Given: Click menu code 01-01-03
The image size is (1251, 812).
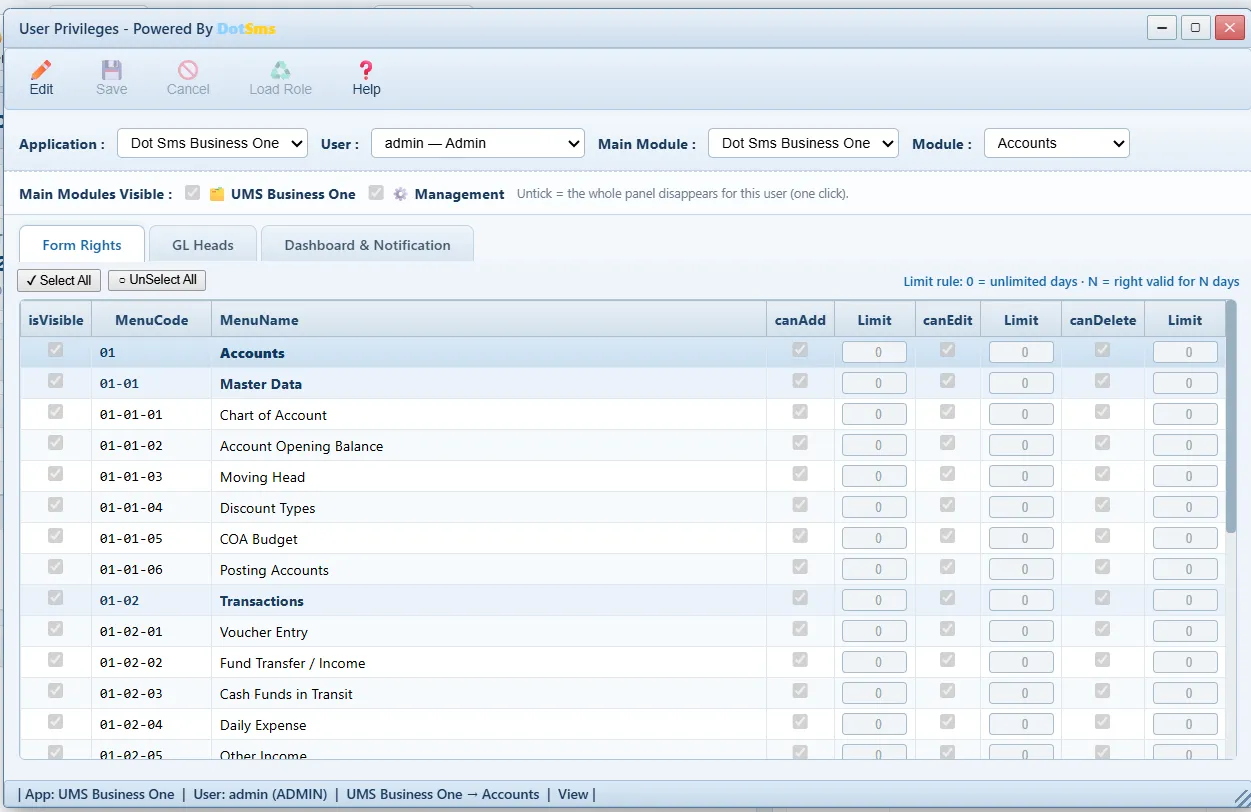Looking at the screenshot, I should (131, 477).
